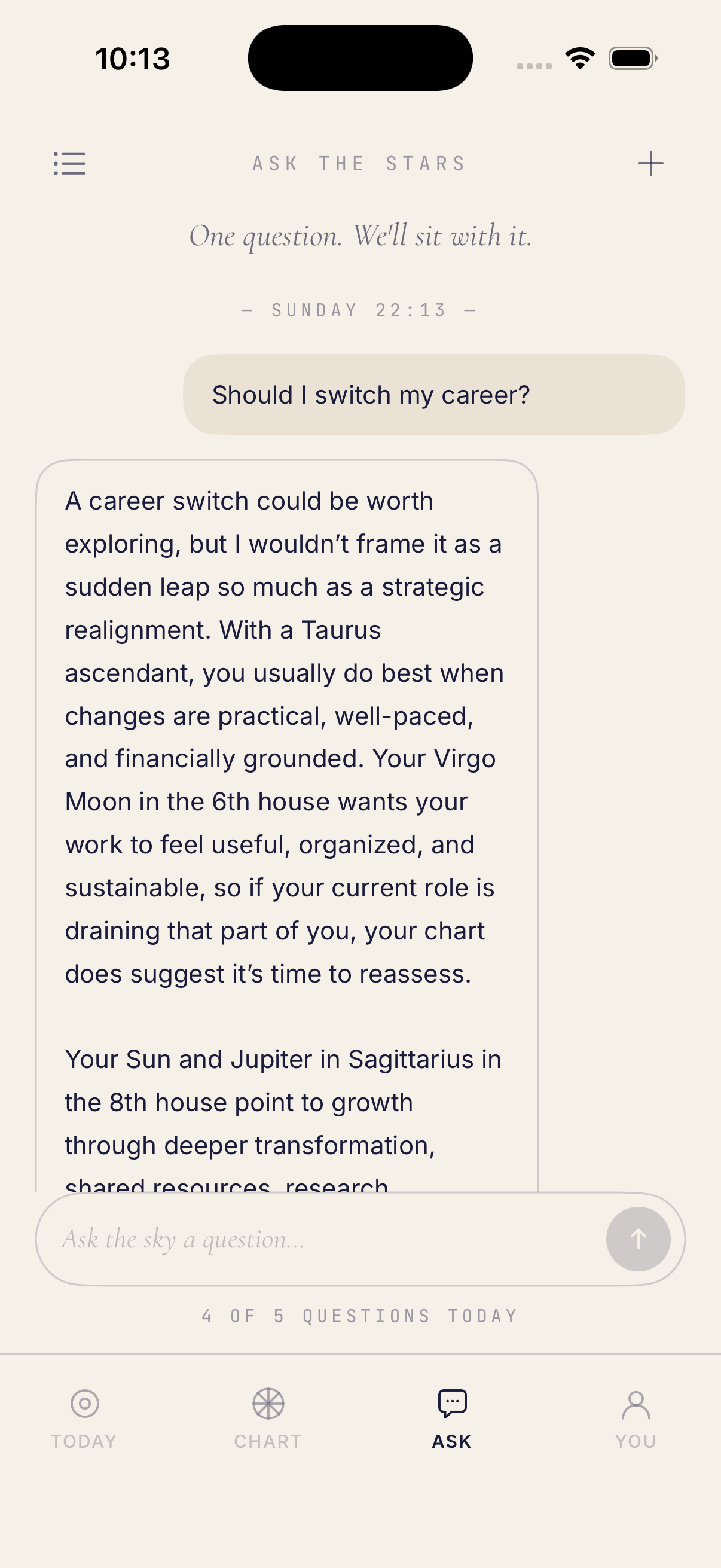
Task: Tap the 'One question. We'll sit with it.' tagline
Action: tap(360, 236)
